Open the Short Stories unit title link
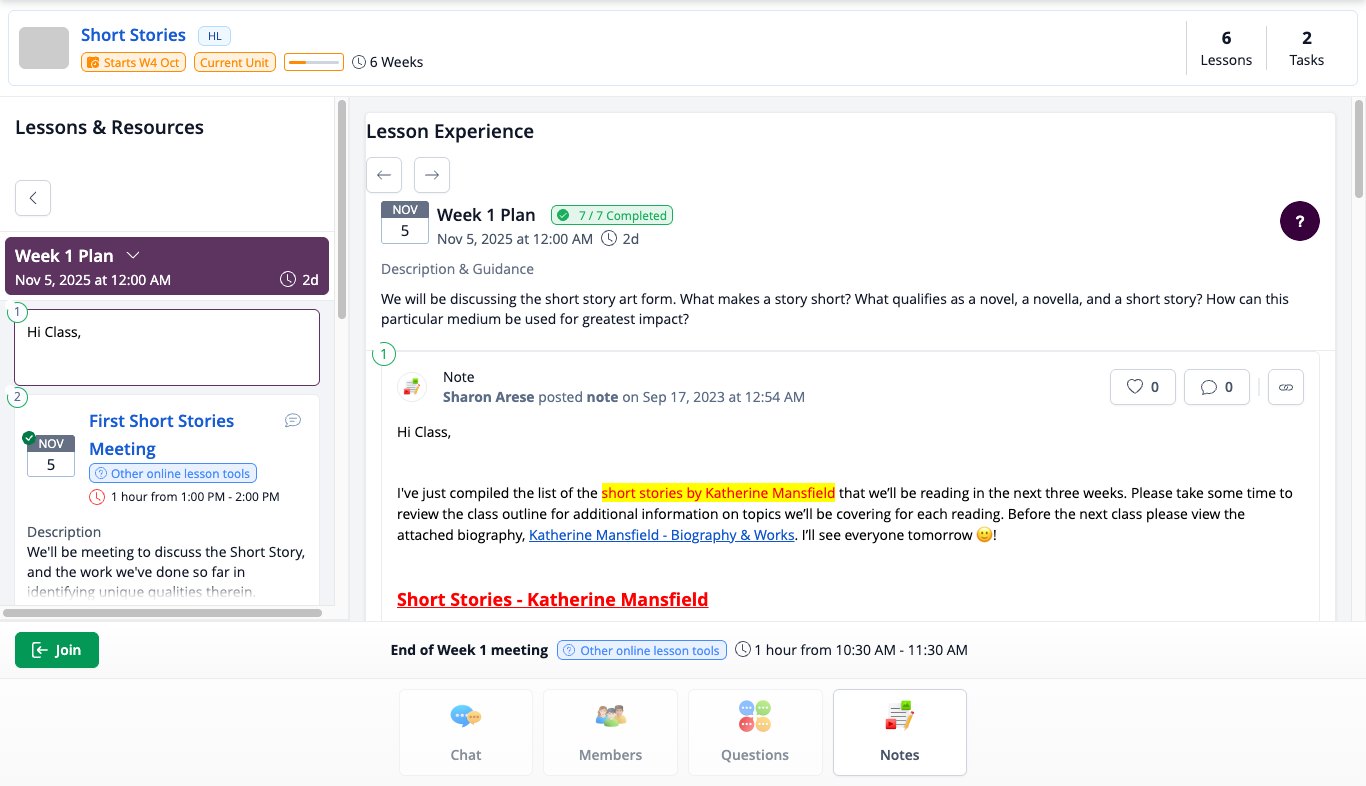This screenshot has height=786, width=1366. pyautogui.click(x=133, y=35)
